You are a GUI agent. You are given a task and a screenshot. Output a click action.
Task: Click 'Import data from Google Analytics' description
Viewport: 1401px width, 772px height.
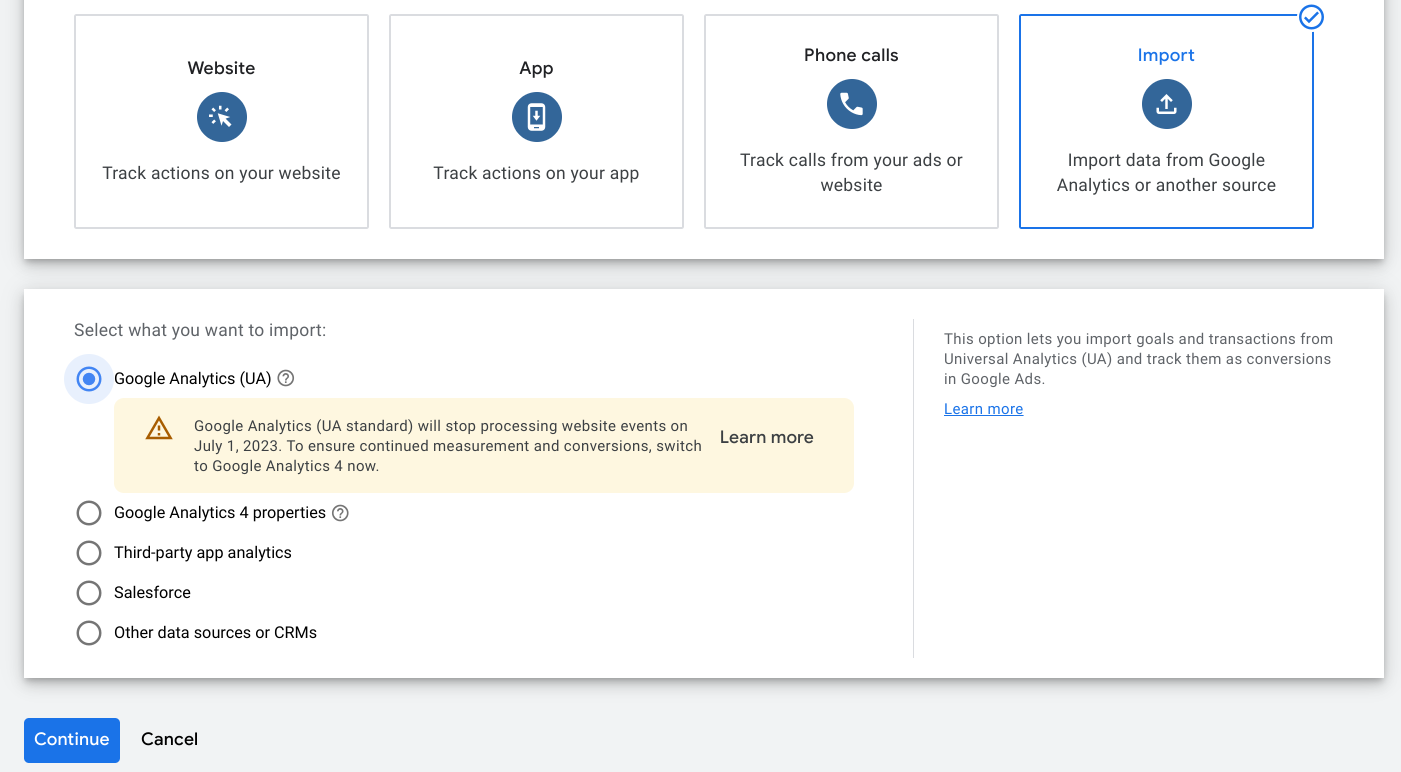click(x=1166, y=173)
